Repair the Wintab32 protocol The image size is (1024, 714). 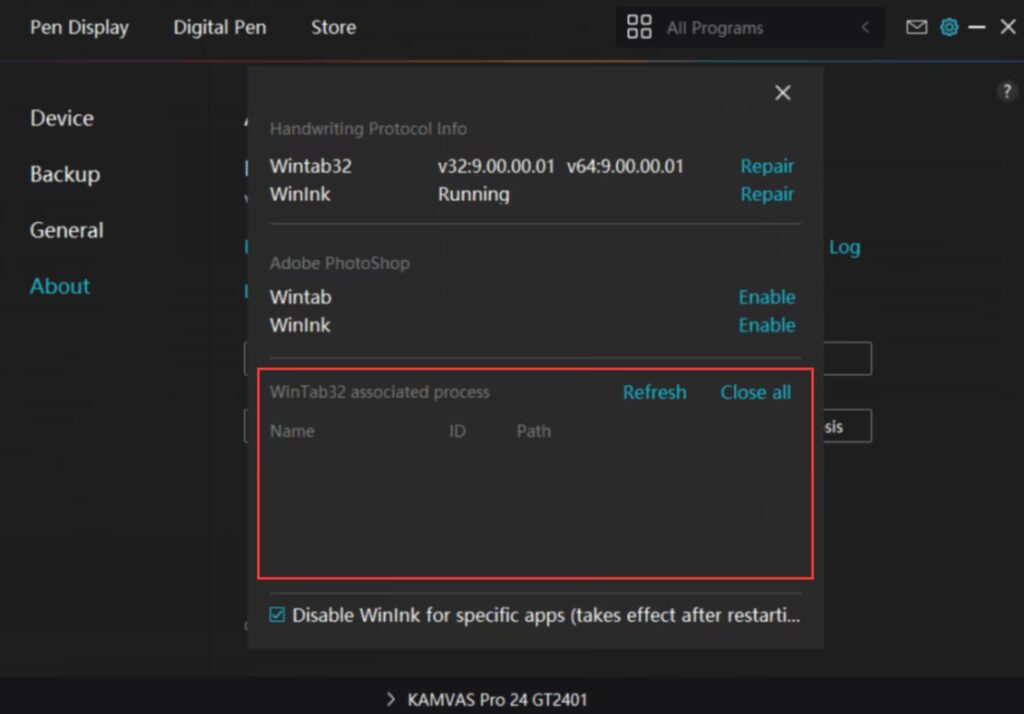[x=767, y=166]
